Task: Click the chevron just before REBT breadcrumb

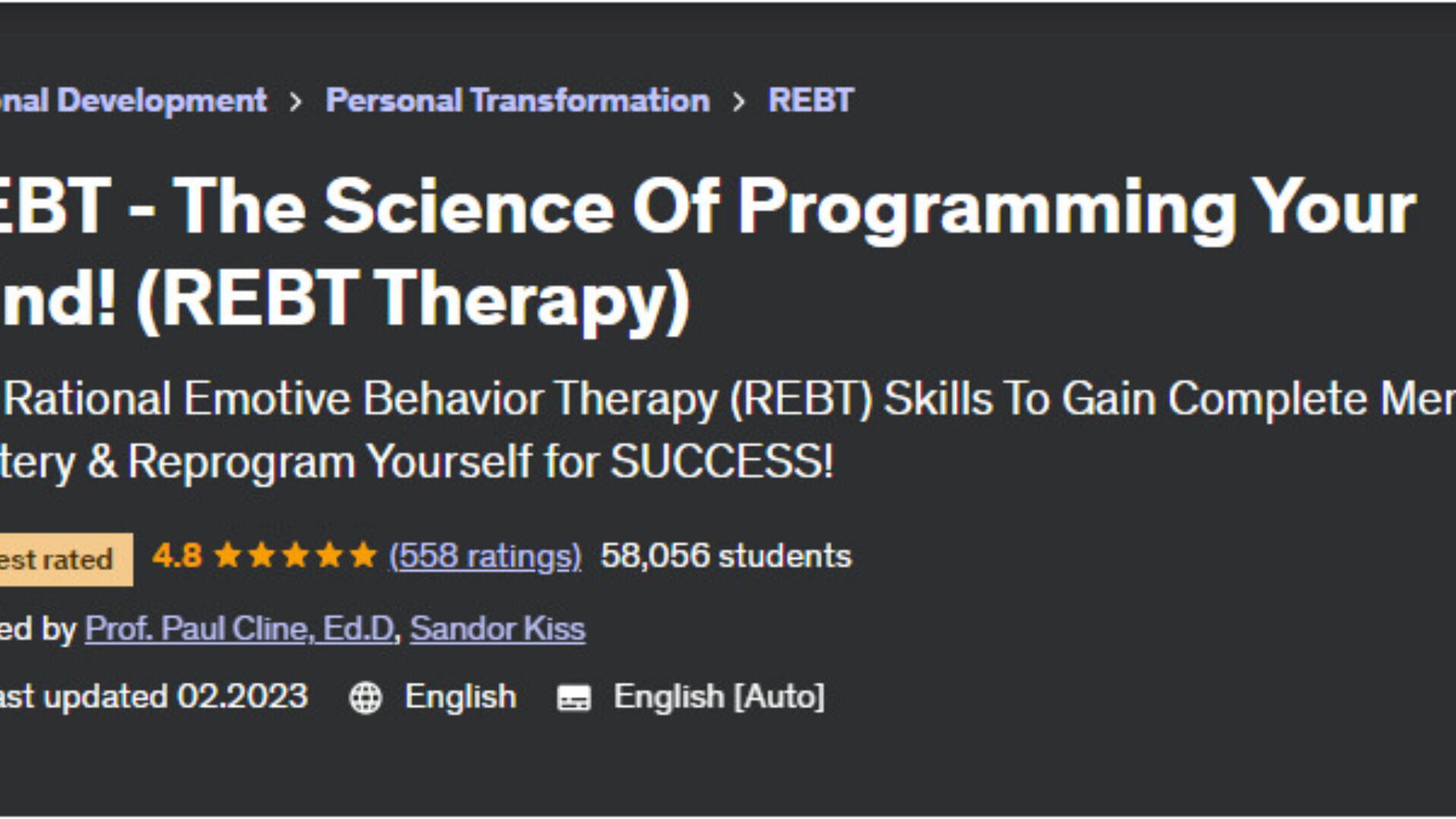Action: 739,102
